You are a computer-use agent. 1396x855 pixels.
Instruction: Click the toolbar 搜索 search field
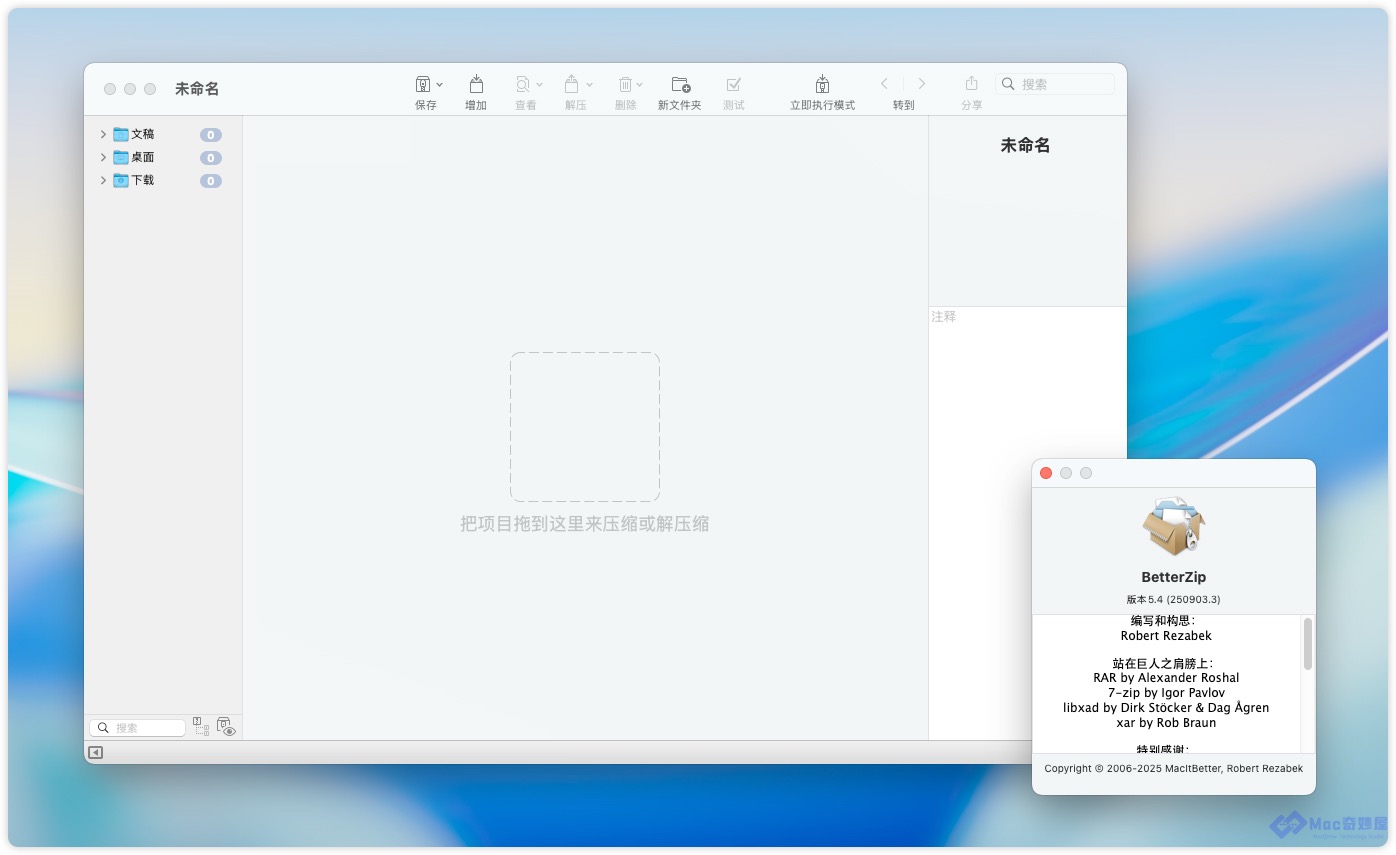coord(1055,84)
